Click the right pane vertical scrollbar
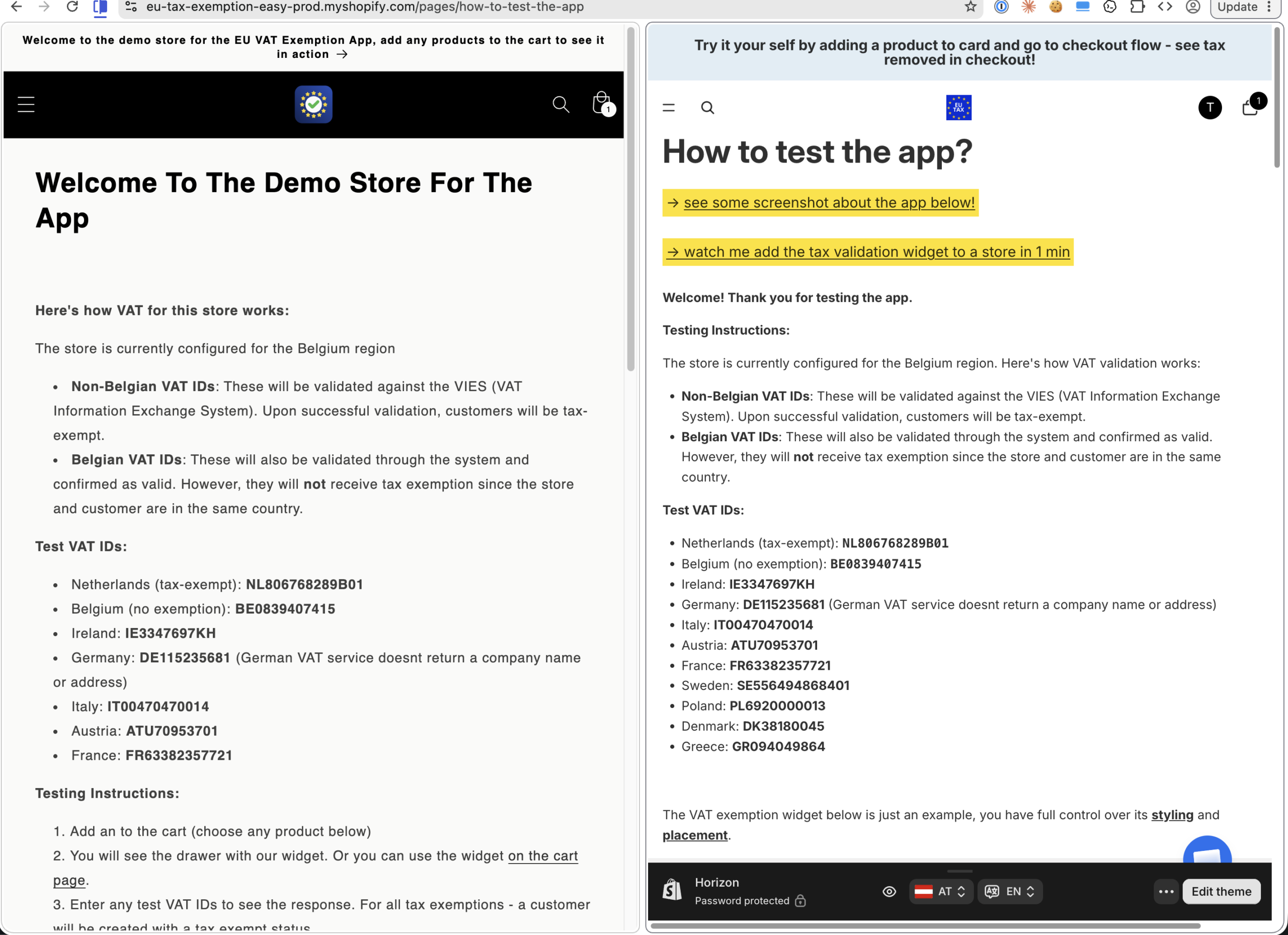Image resolution: width=1288 pixels, height=935 pixels. click(1277, 97)
